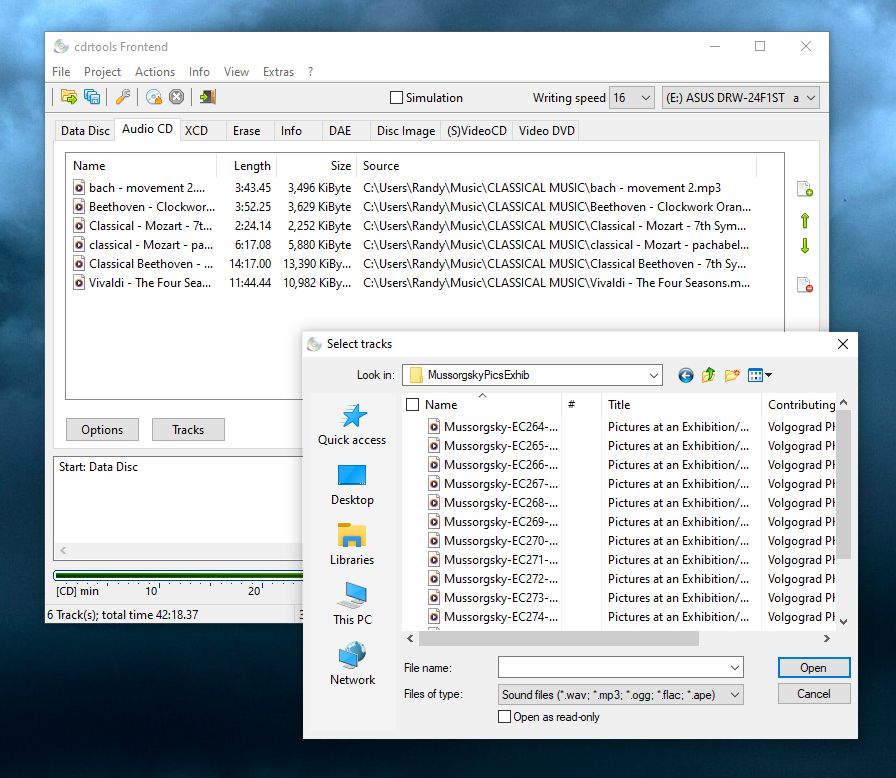Open the Extras menu

pos(278,71)
